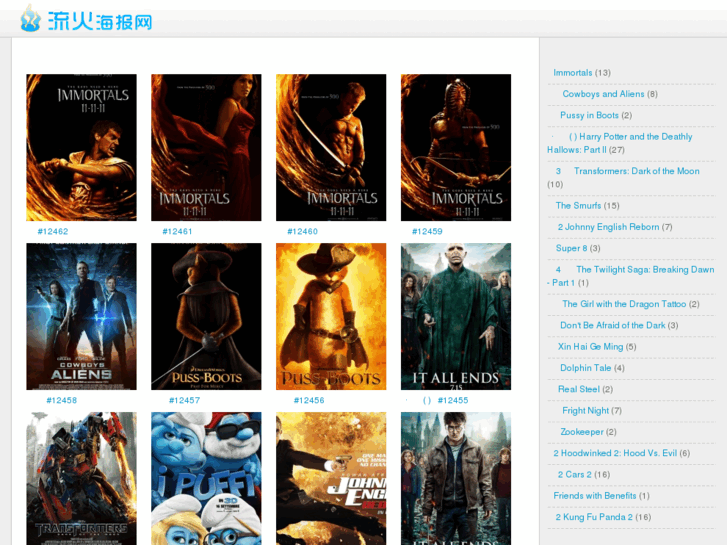
Task: Open Johnny English poster thumbnail
Action: tap(331, 479)
